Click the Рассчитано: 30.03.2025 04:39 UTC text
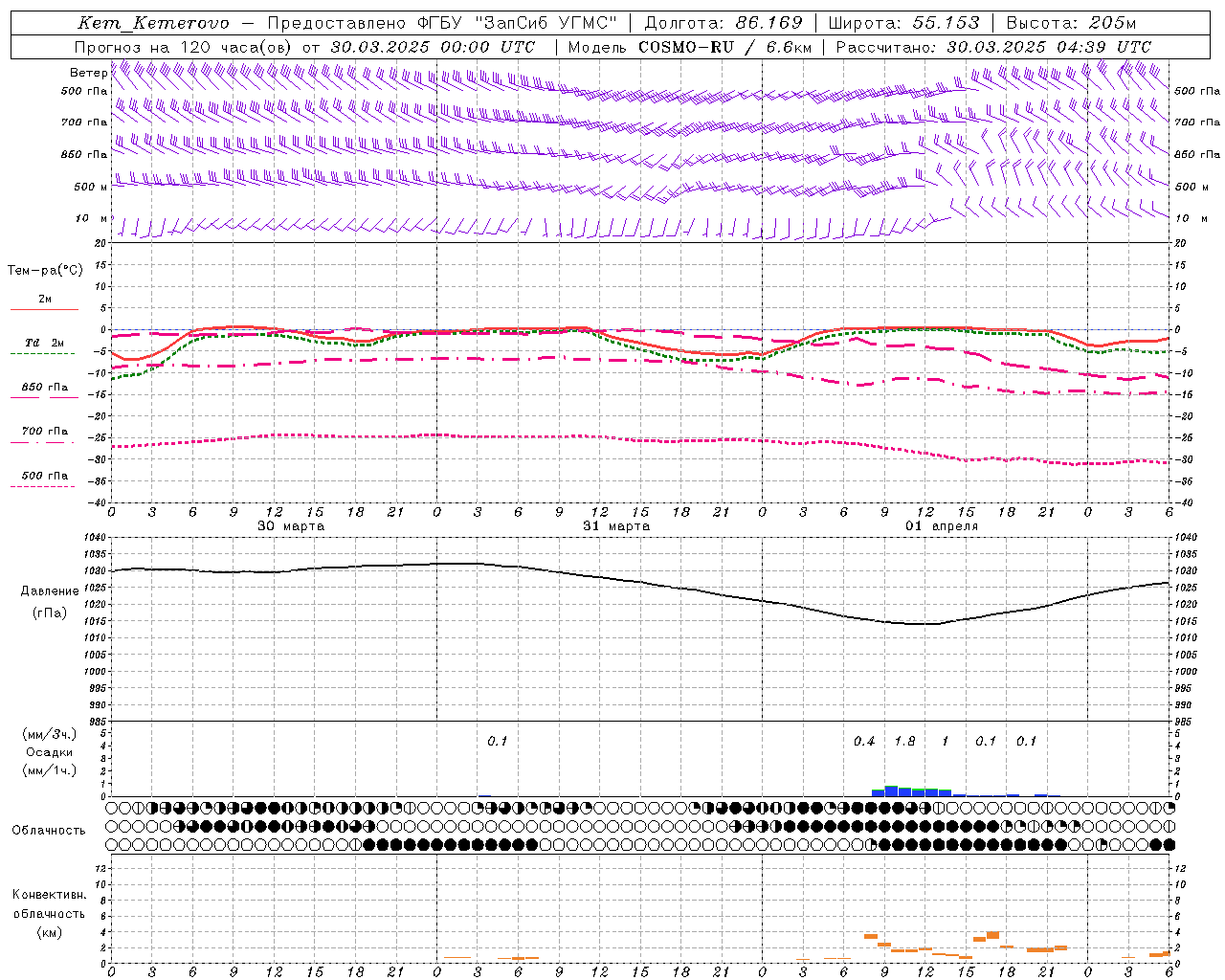Image resolution: width=1225 pixels, height=980 pixels. (993, 47)
